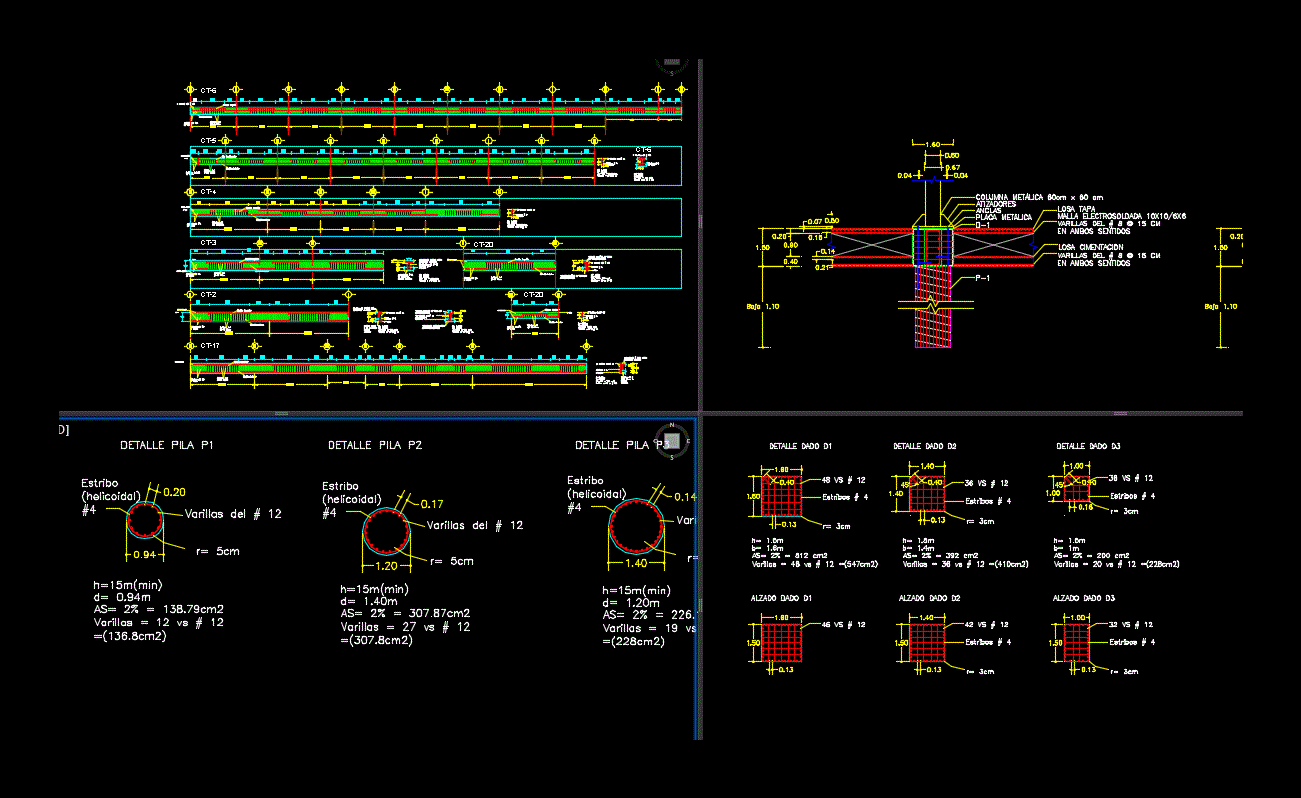Click the Varillas = 12 vs # 12 line
Image resolution: width=1301 pixels, height=798 pixels.
coord(158,622)
